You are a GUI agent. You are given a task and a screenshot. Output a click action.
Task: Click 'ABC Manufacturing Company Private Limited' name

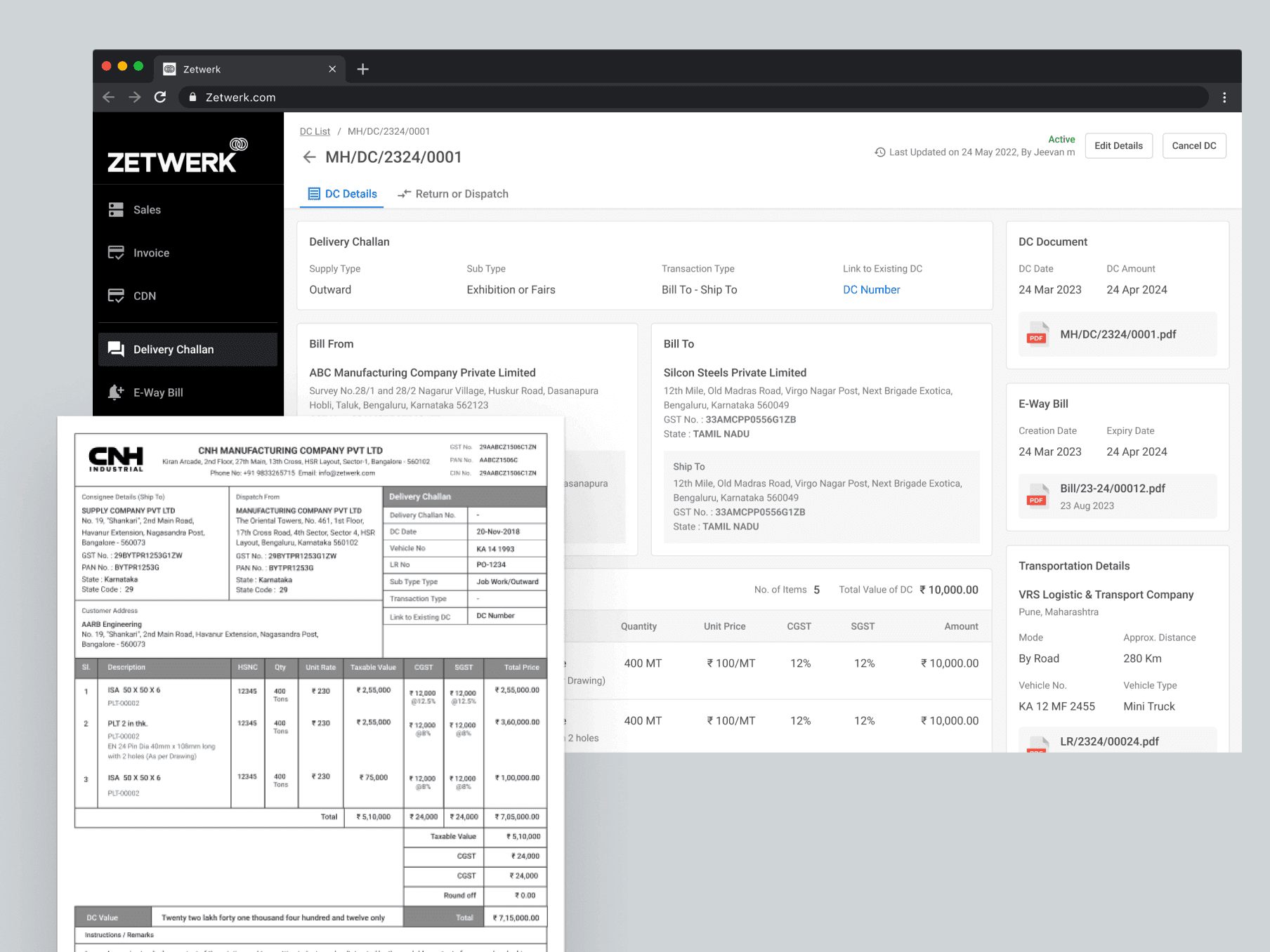click(422, 373)
